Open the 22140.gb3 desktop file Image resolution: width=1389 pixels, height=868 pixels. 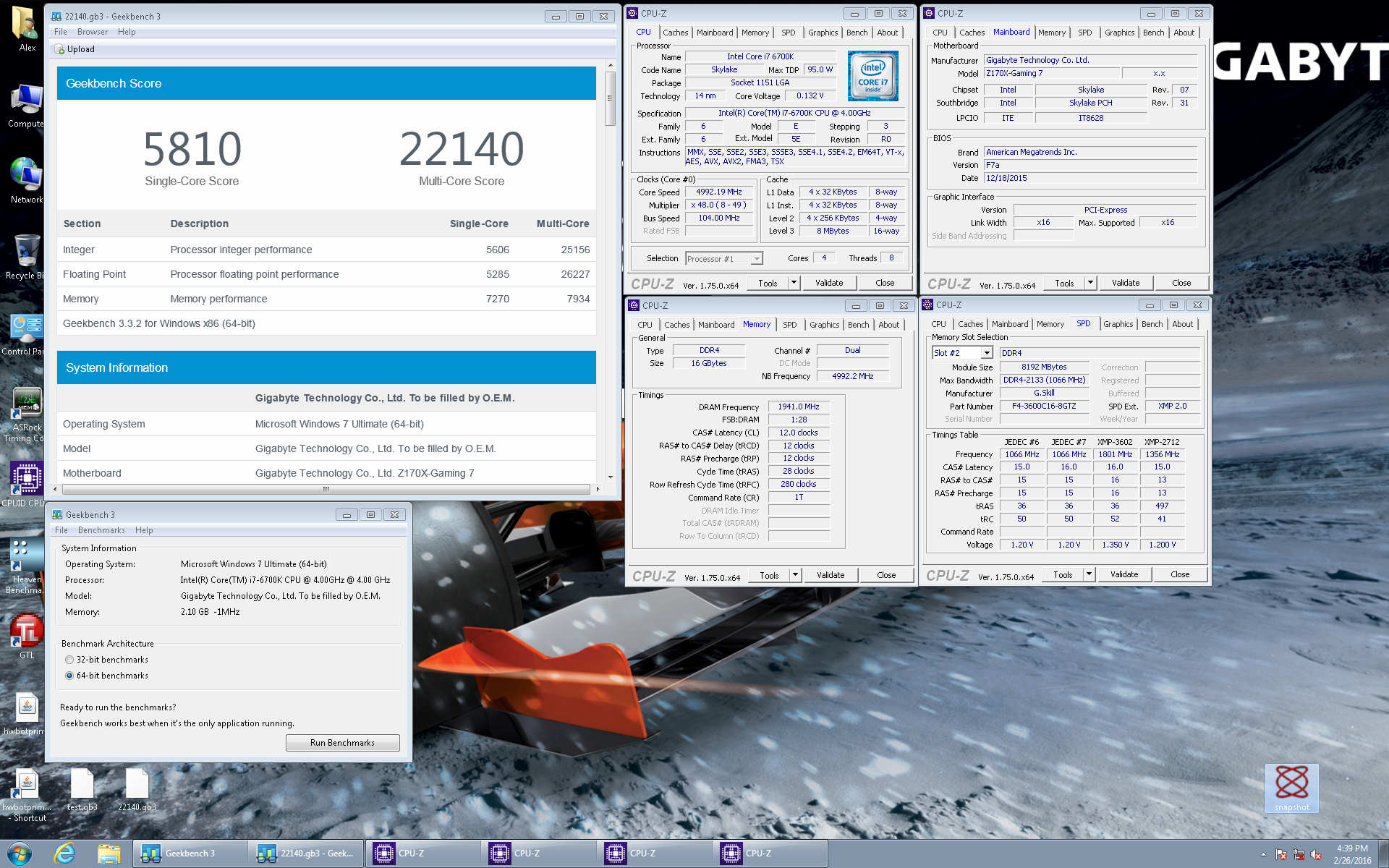pyautogui.click(x=137, y=790)
